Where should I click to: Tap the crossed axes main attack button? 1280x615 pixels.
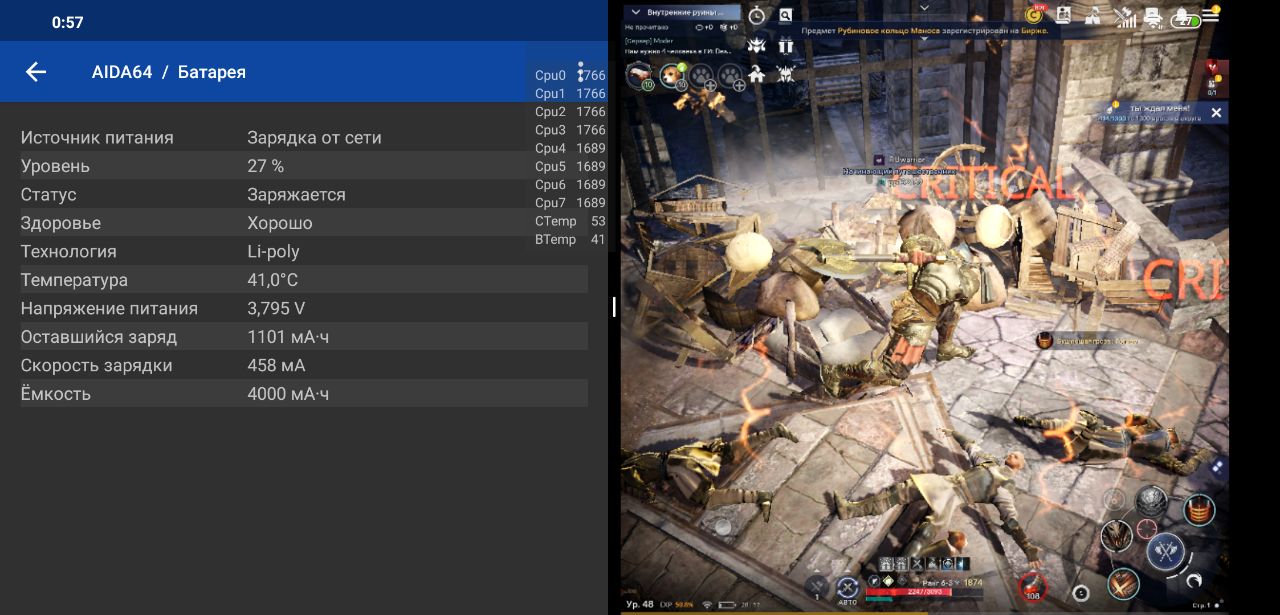click(x=1165, y=550)
